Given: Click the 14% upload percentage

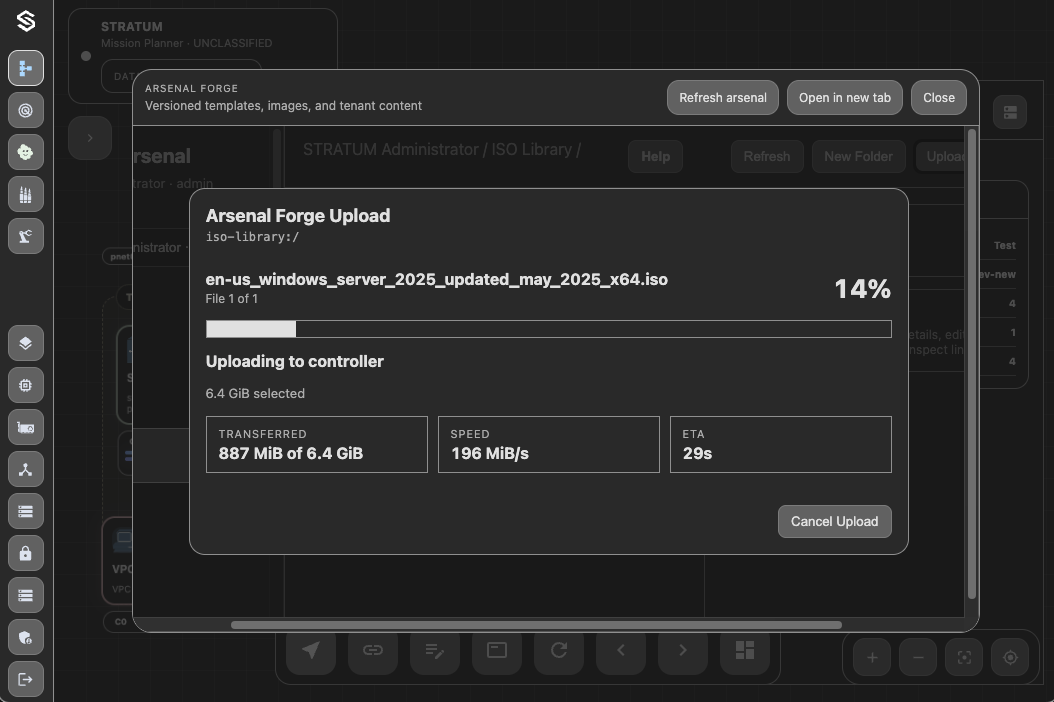Looking at the screenshot, I should [862, 289].
